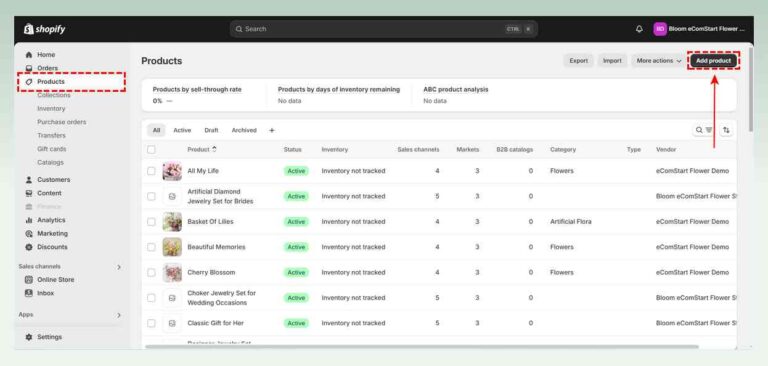Click the top search field
Image resolution: width=768 pixels, height=366 pixels.
[x=384, y=29]
